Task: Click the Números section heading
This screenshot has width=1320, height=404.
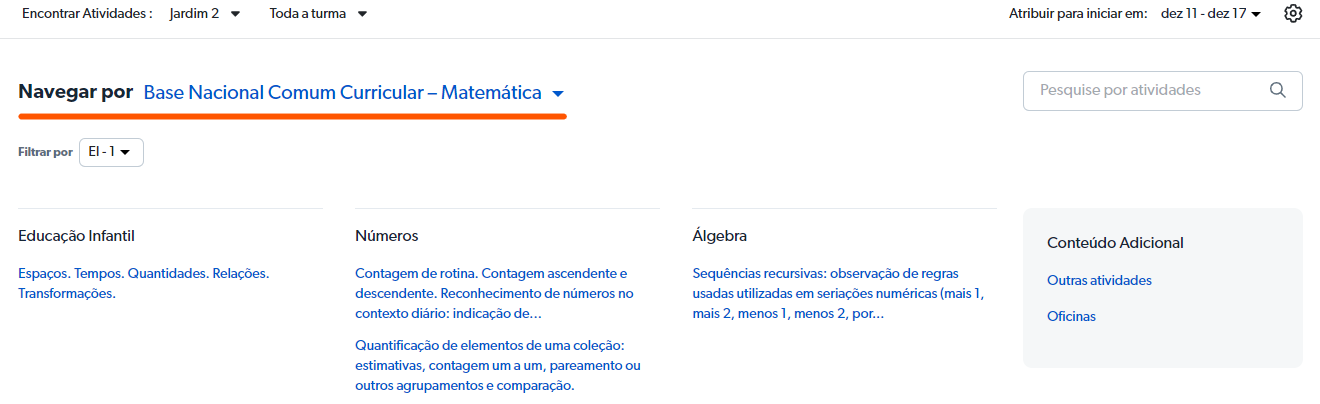Action: click(386, 236)
